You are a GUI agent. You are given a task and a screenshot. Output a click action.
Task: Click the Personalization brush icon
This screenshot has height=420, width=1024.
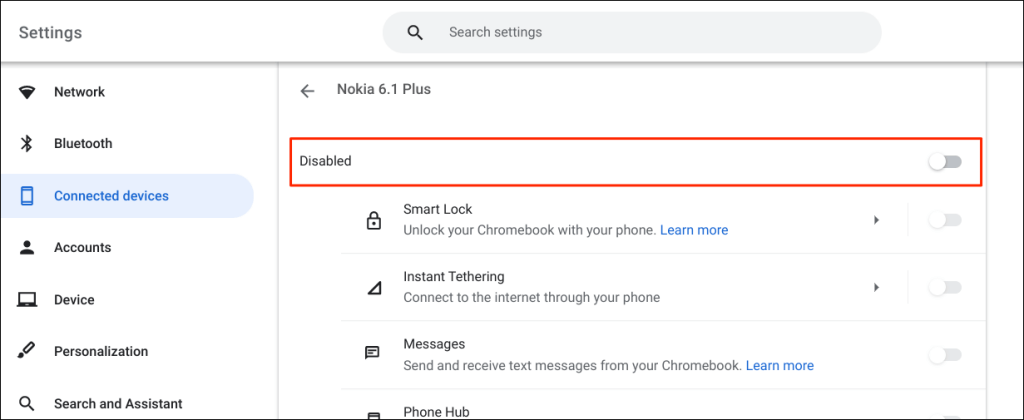[27, 352]
